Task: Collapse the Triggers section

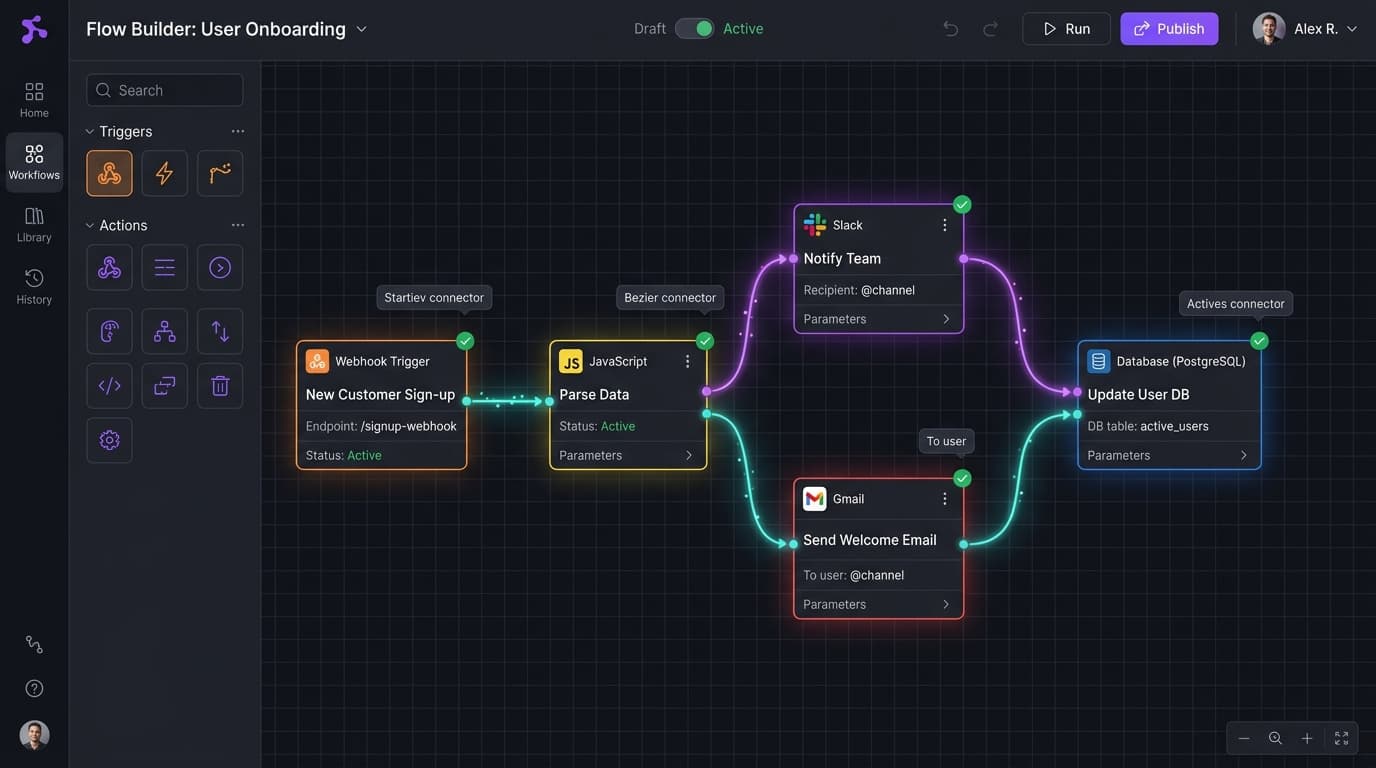Action: [x=89, y=131]
